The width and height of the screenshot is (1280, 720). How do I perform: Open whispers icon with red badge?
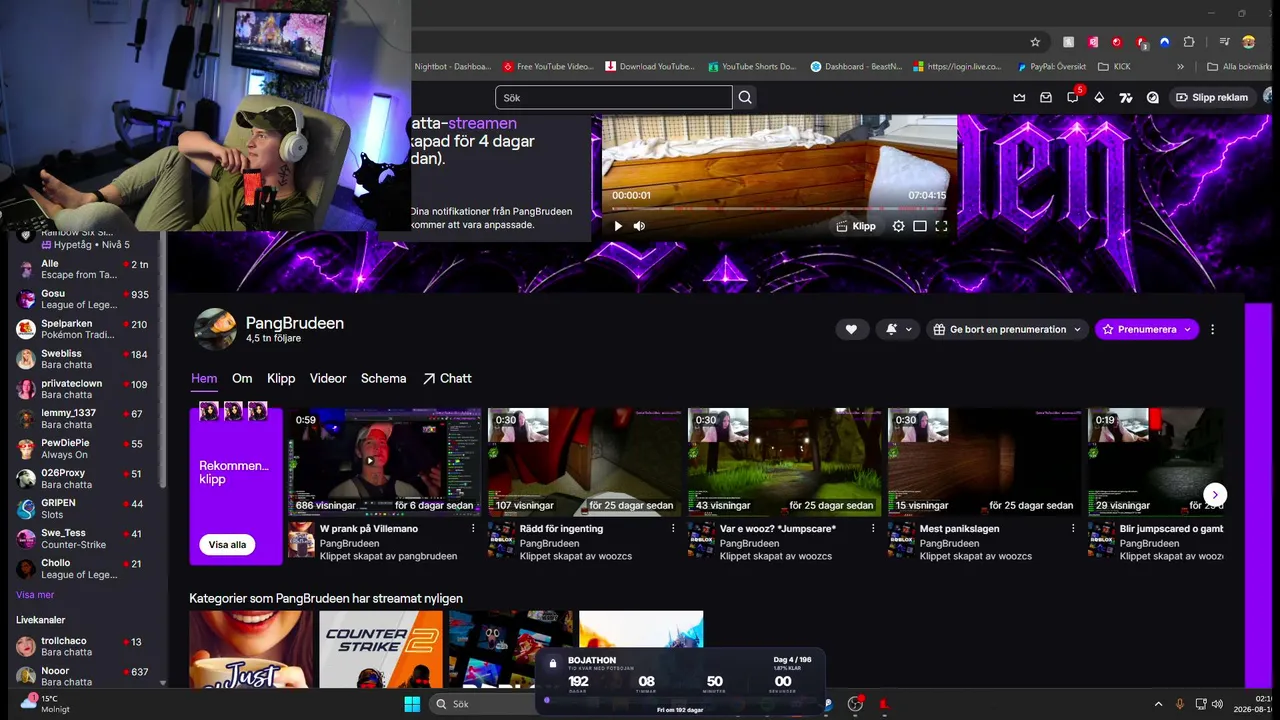pos(1073,97)
